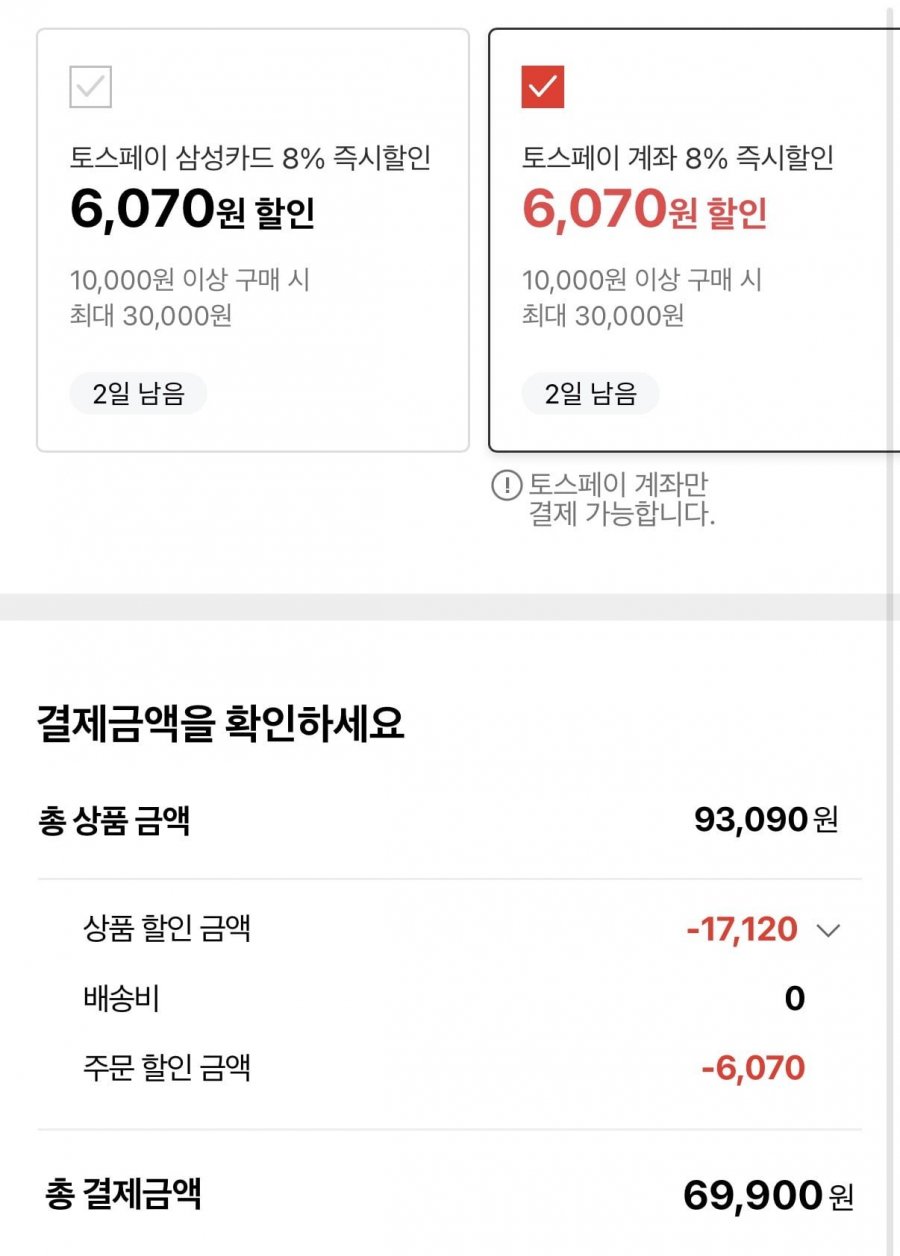Viewport: 900px width, 1256px height.
Task: Expand the 상품 할인 금액 chevron arrow
Action: 828,931
